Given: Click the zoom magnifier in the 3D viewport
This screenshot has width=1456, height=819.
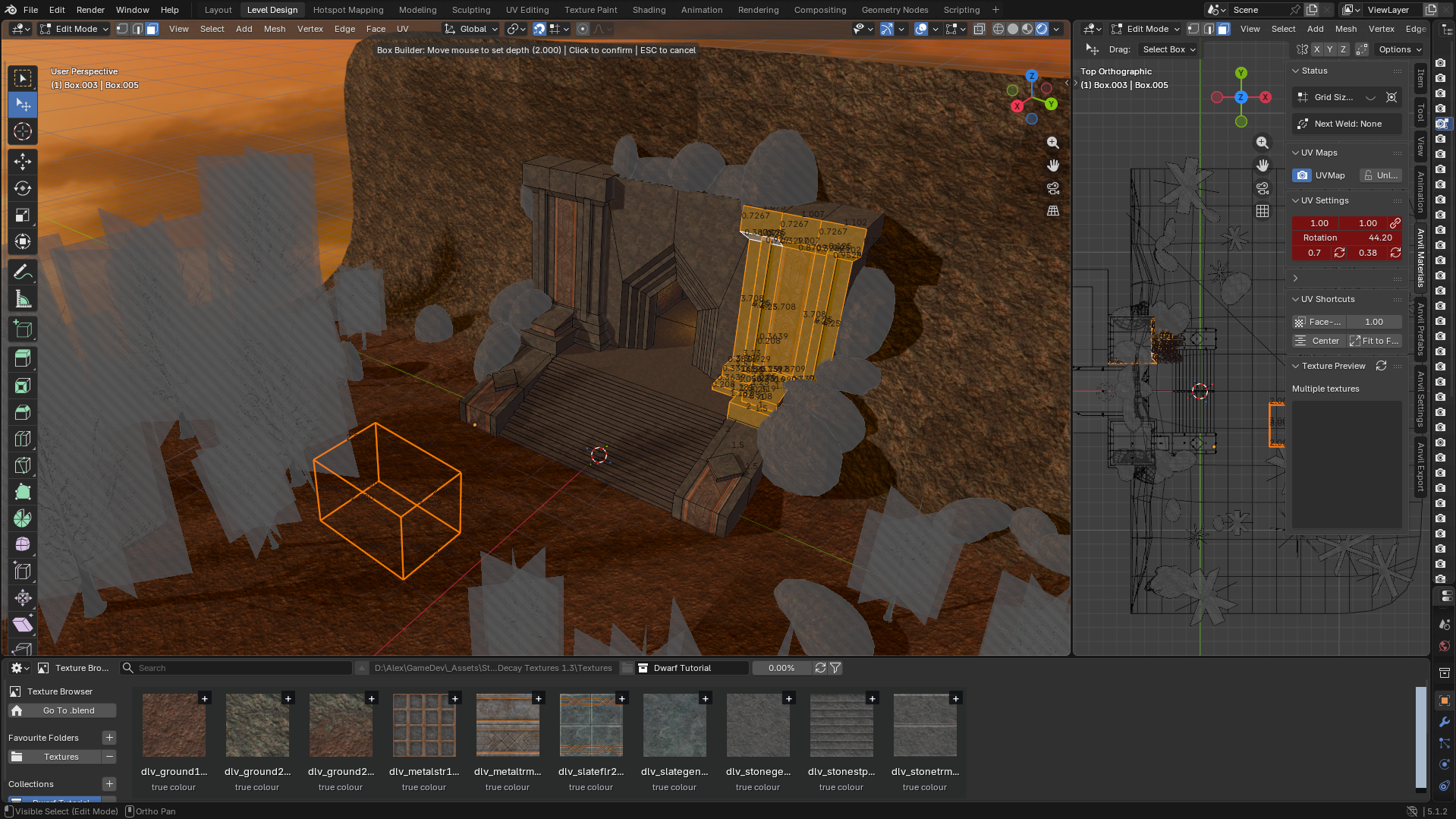Looking at the screenshot, I should [x=1053, y=143].
